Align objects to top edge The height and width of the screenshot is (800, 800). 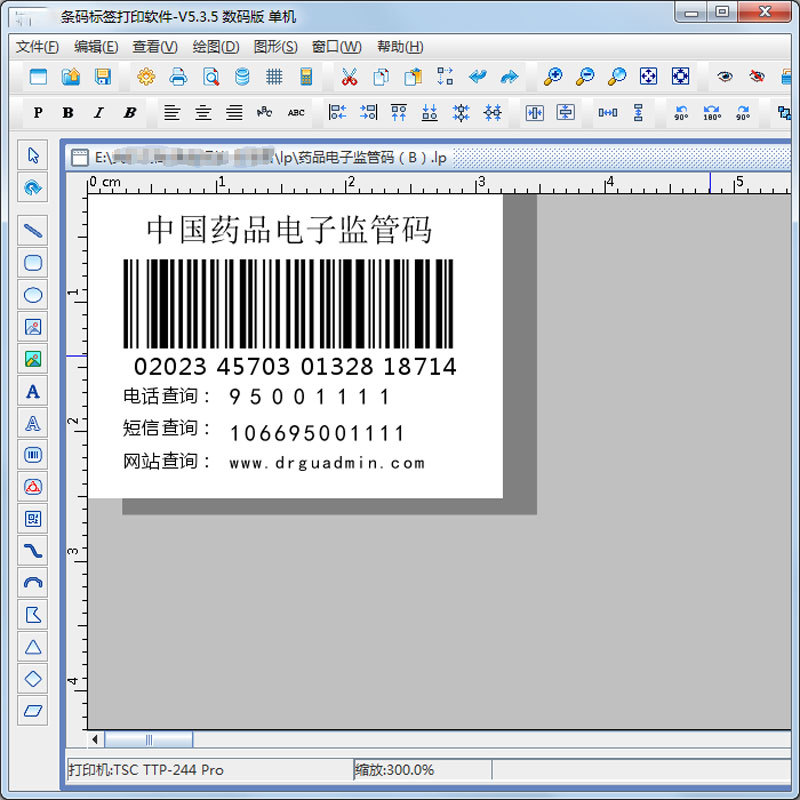click(x=399, y=112)
